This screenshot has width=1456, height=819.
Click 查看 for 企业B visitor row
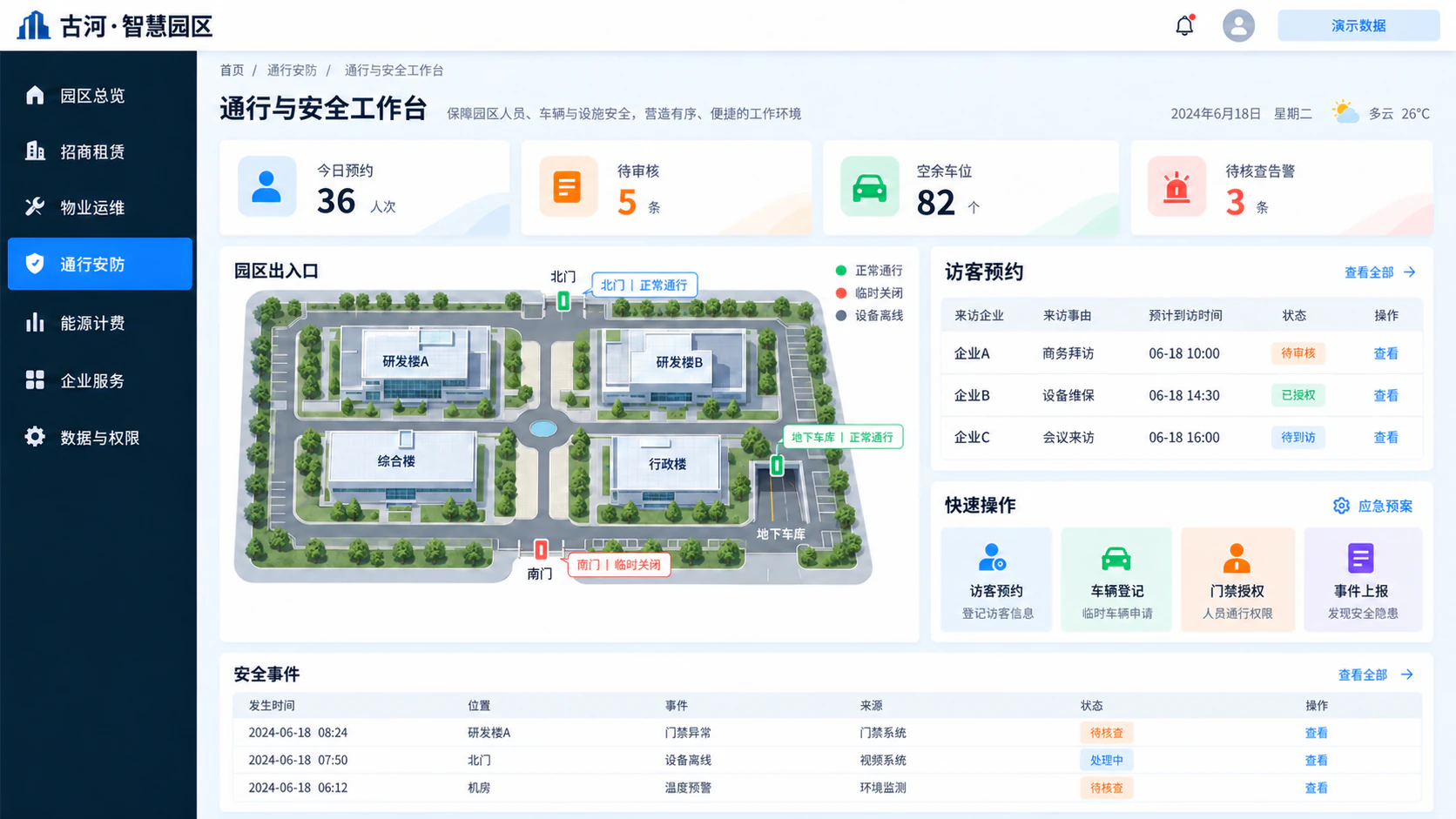click(x=1385, y=395)
